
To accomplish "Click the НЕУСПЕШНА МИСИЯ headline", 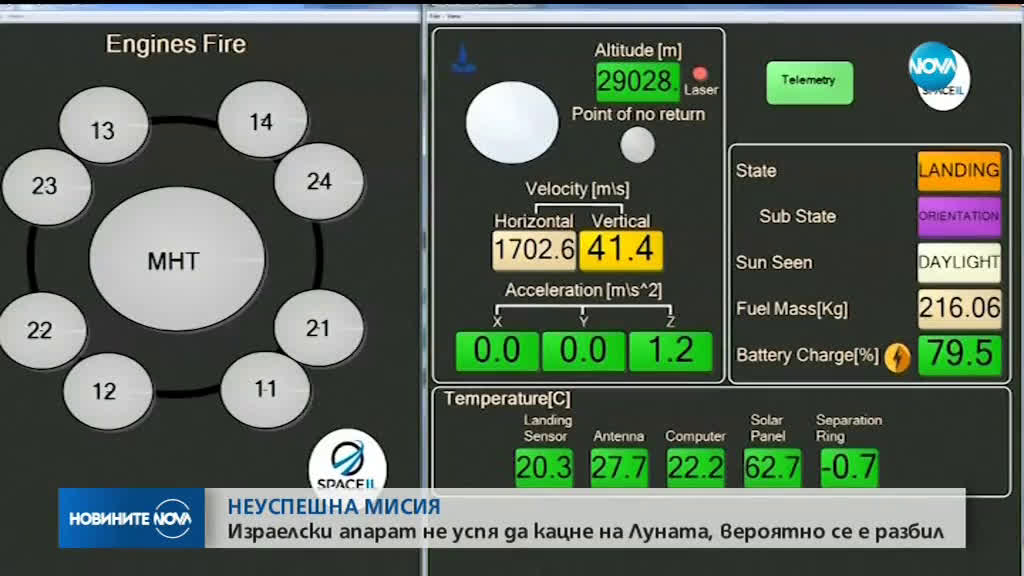I will tap(334, 506).
